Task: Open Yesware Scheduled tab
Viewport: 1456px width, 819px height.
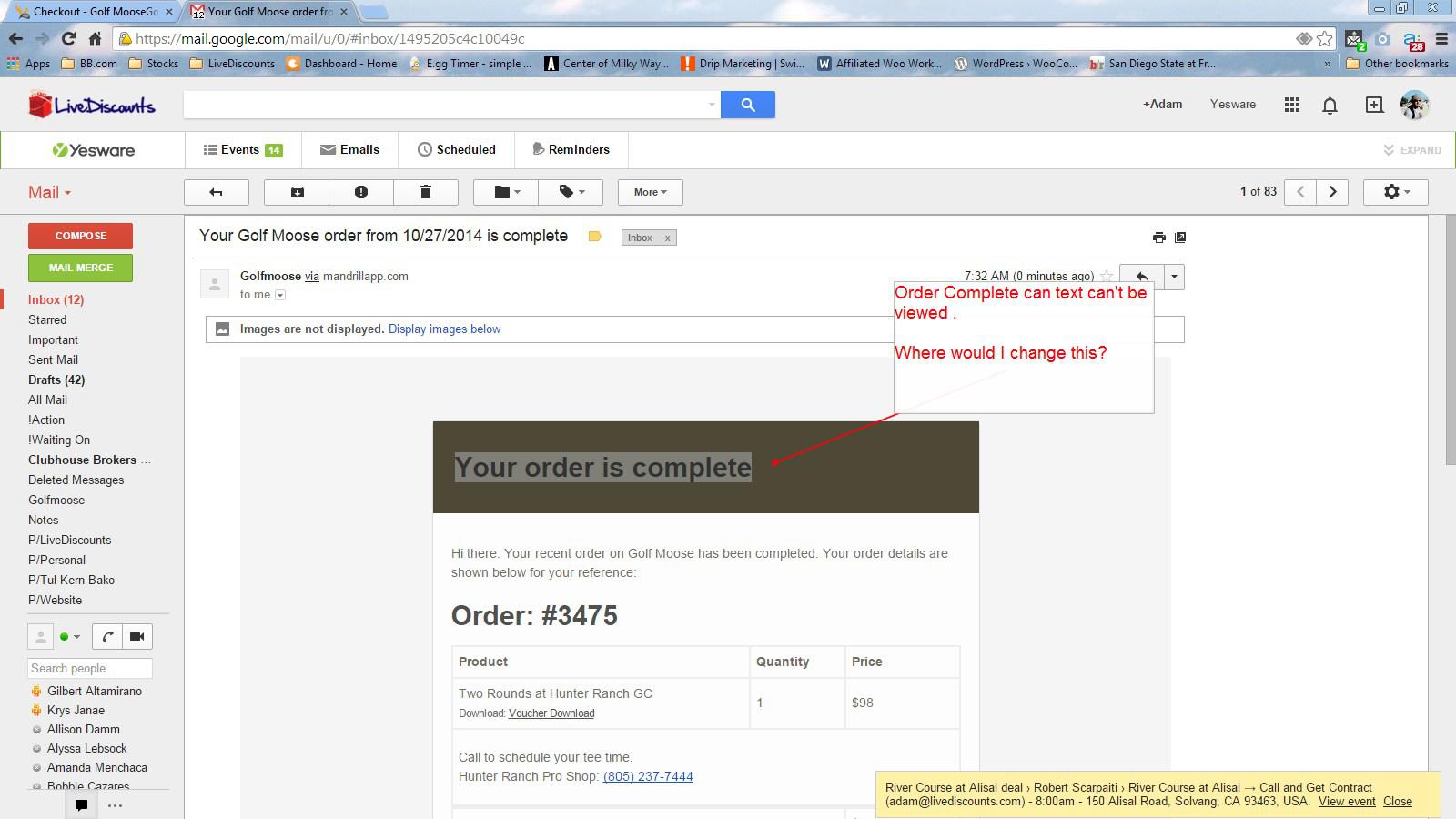Action: tap(456, 150)
